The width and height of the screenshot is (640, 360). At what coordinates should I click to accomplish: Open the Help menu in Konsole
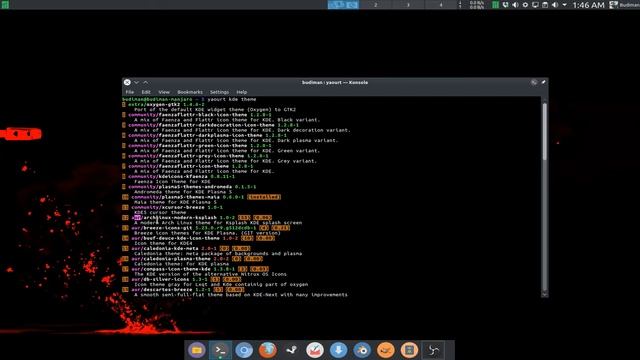tap(242, 92)
